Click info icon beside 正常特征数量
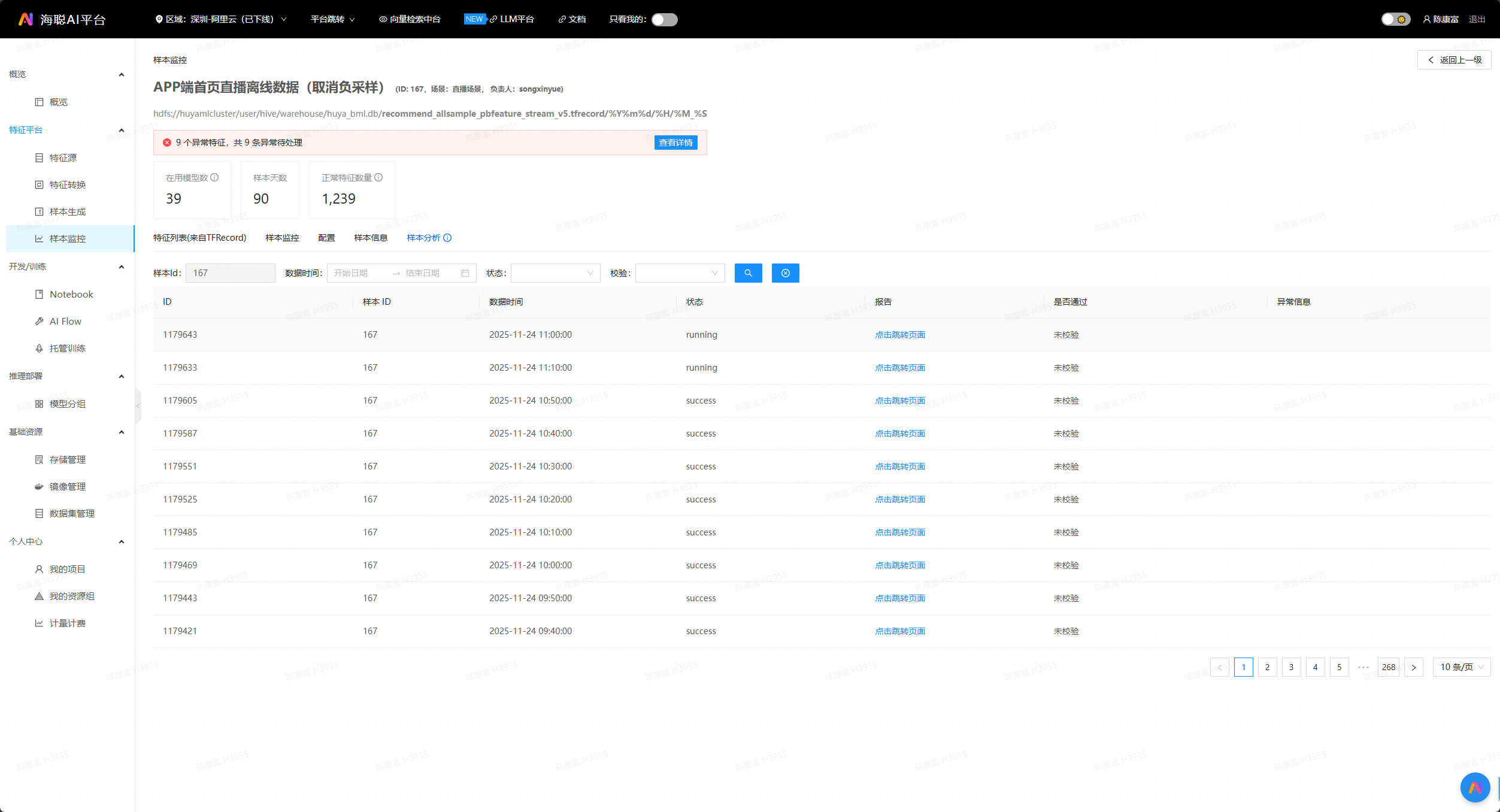The width and height of the screenshot is (1500, 812). [x=378, y=177]
